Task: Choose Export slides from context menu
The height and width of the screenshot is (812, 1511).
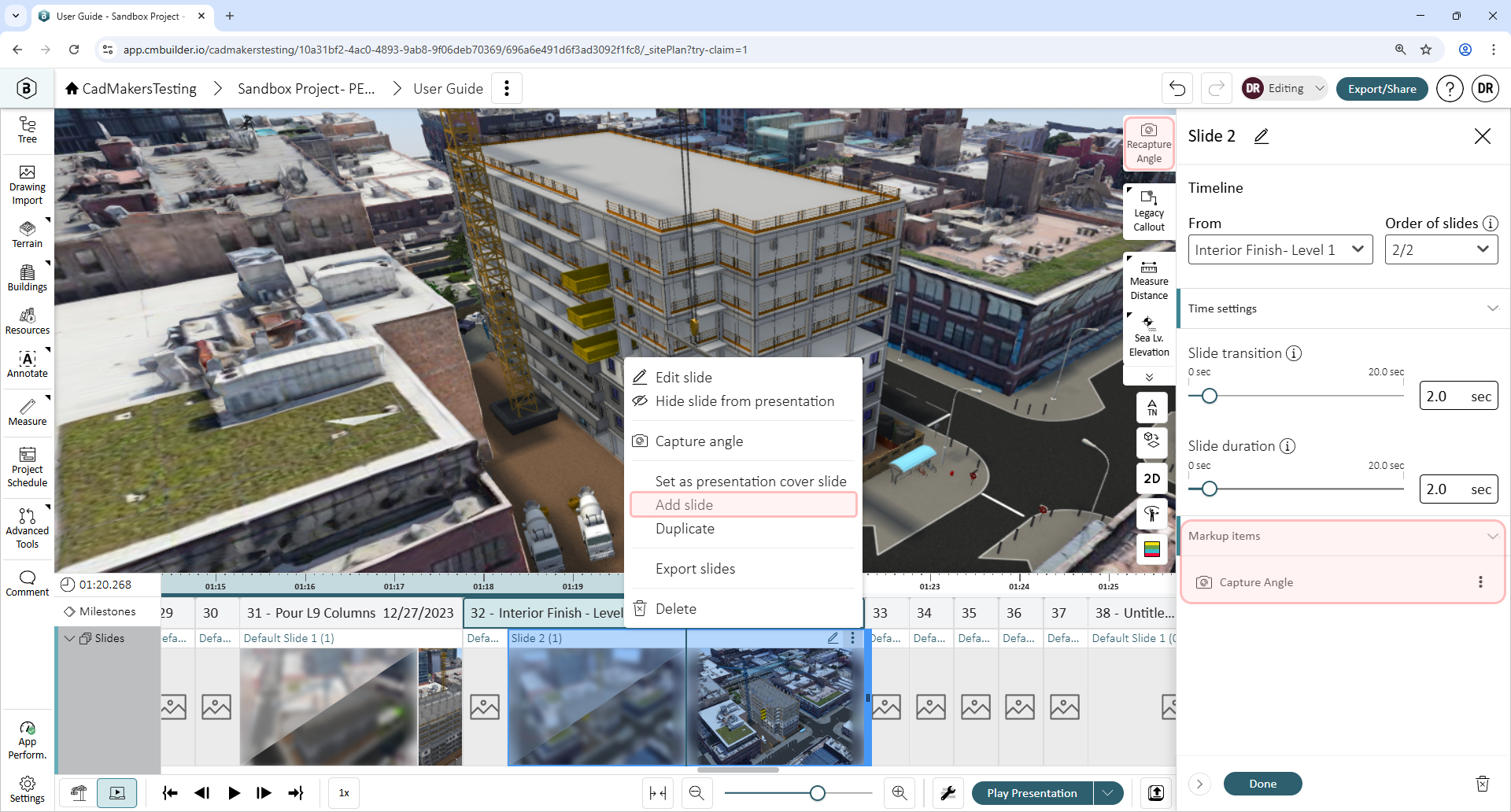Action: [x=744, y=569]
